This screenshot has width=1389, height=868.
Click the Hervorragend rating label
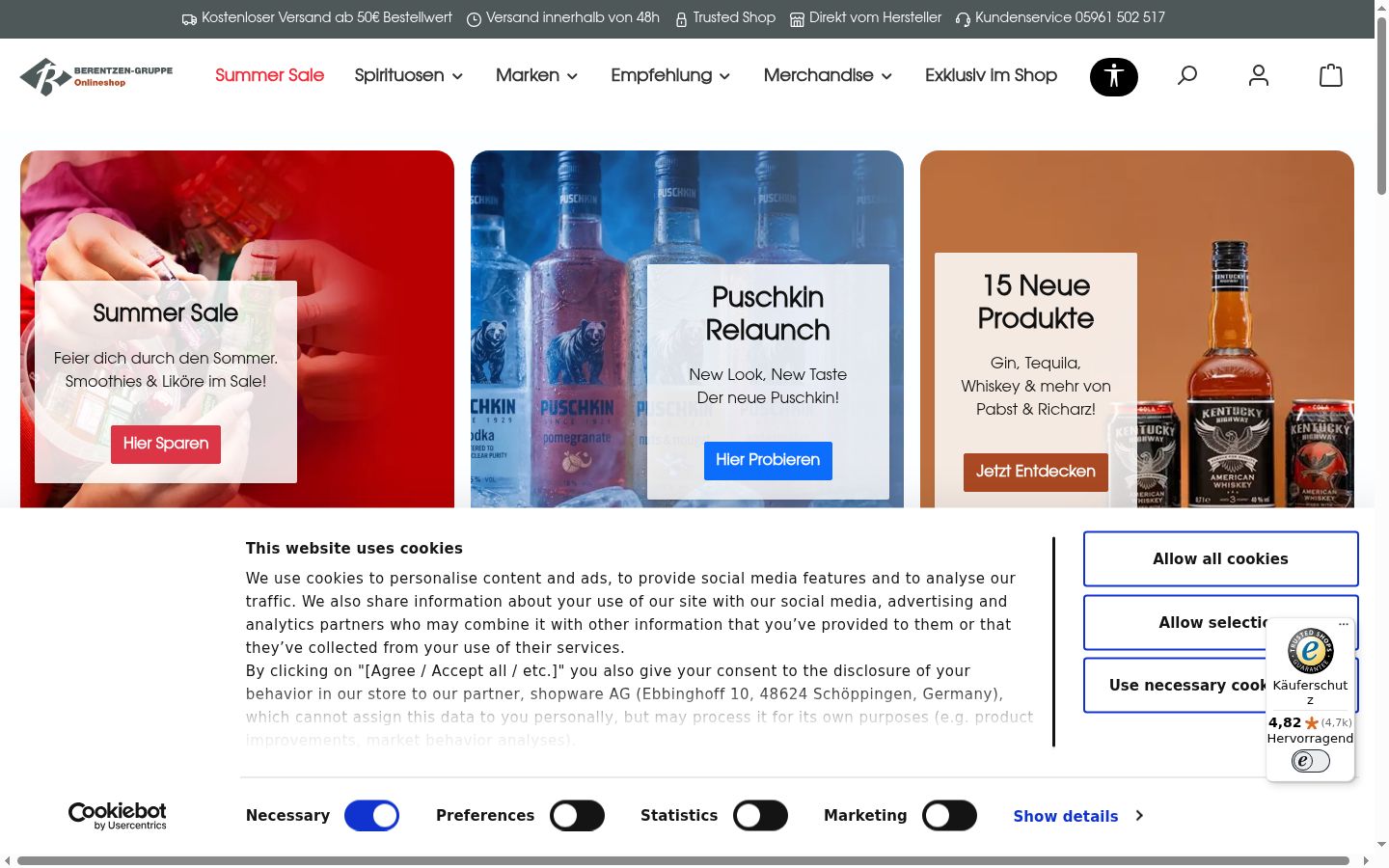coord(1310,738)
